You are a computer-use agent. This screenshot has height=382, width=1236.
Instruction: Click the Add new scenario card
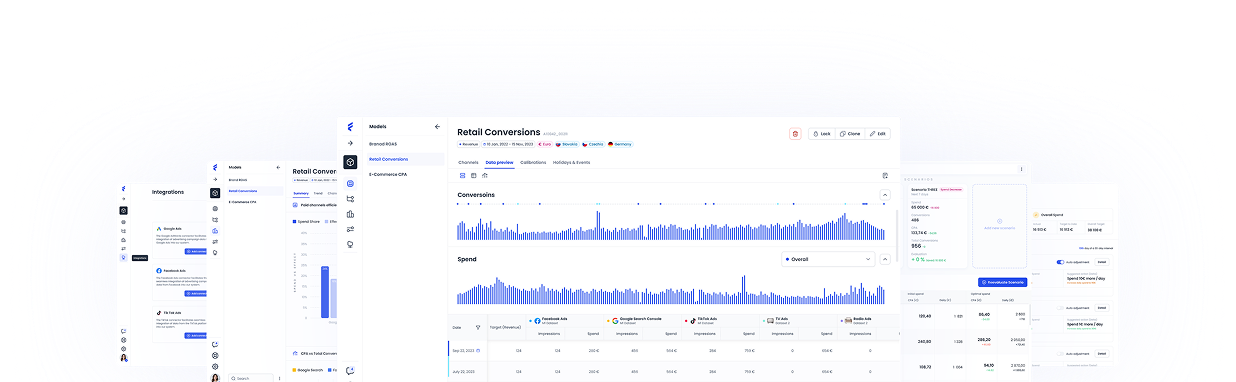999,226
